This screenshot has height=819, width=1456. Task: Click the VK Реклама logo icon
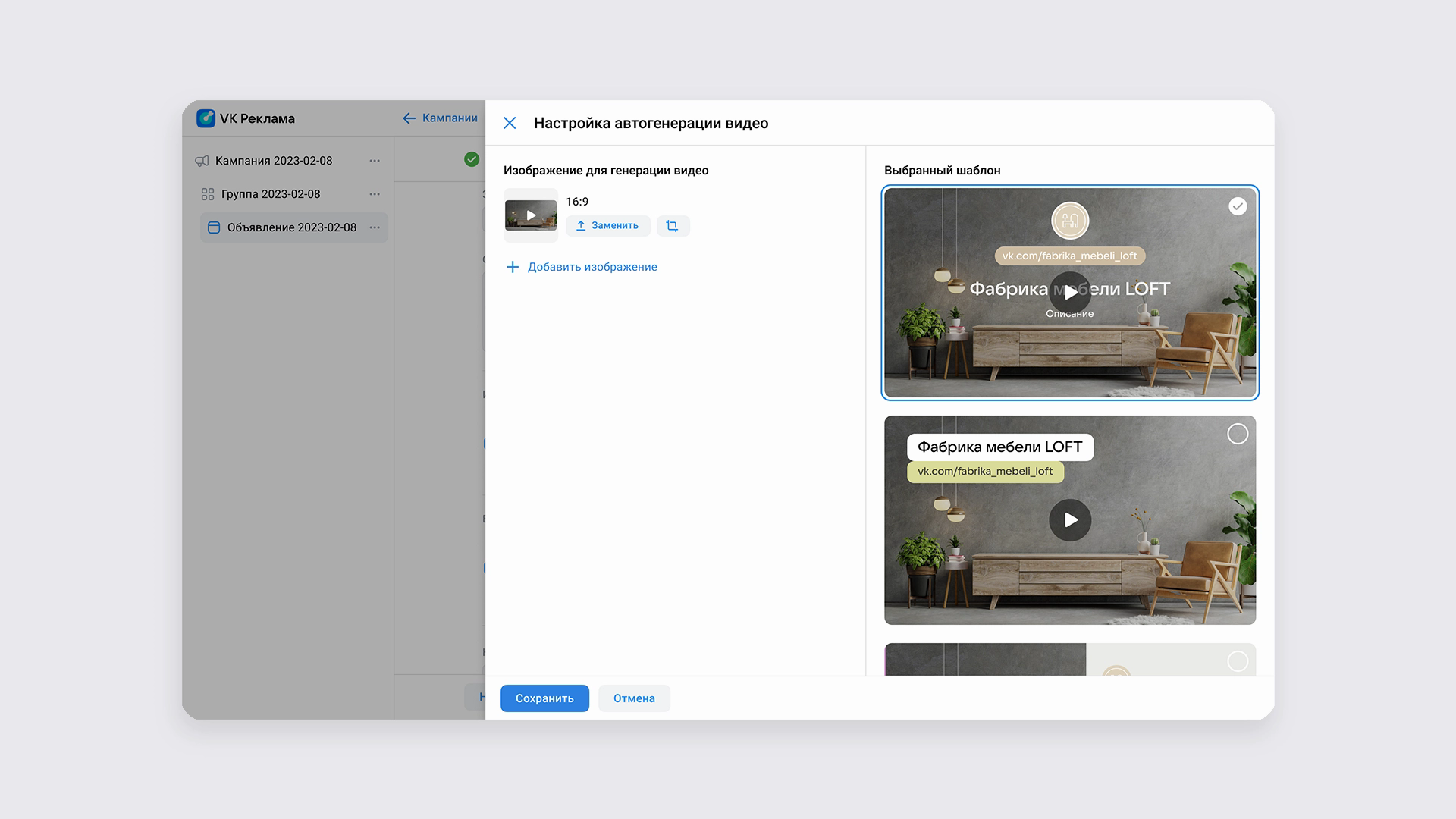206,118
